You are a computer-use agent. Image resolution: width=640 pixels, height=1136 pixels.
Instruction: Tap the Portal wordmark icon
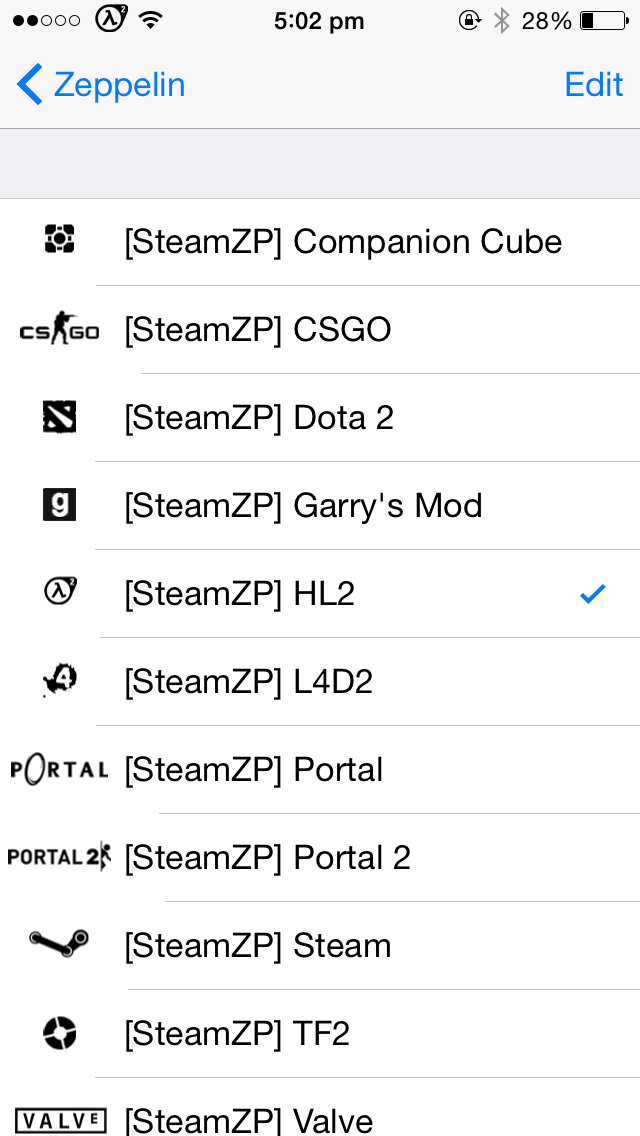[59, 769]
